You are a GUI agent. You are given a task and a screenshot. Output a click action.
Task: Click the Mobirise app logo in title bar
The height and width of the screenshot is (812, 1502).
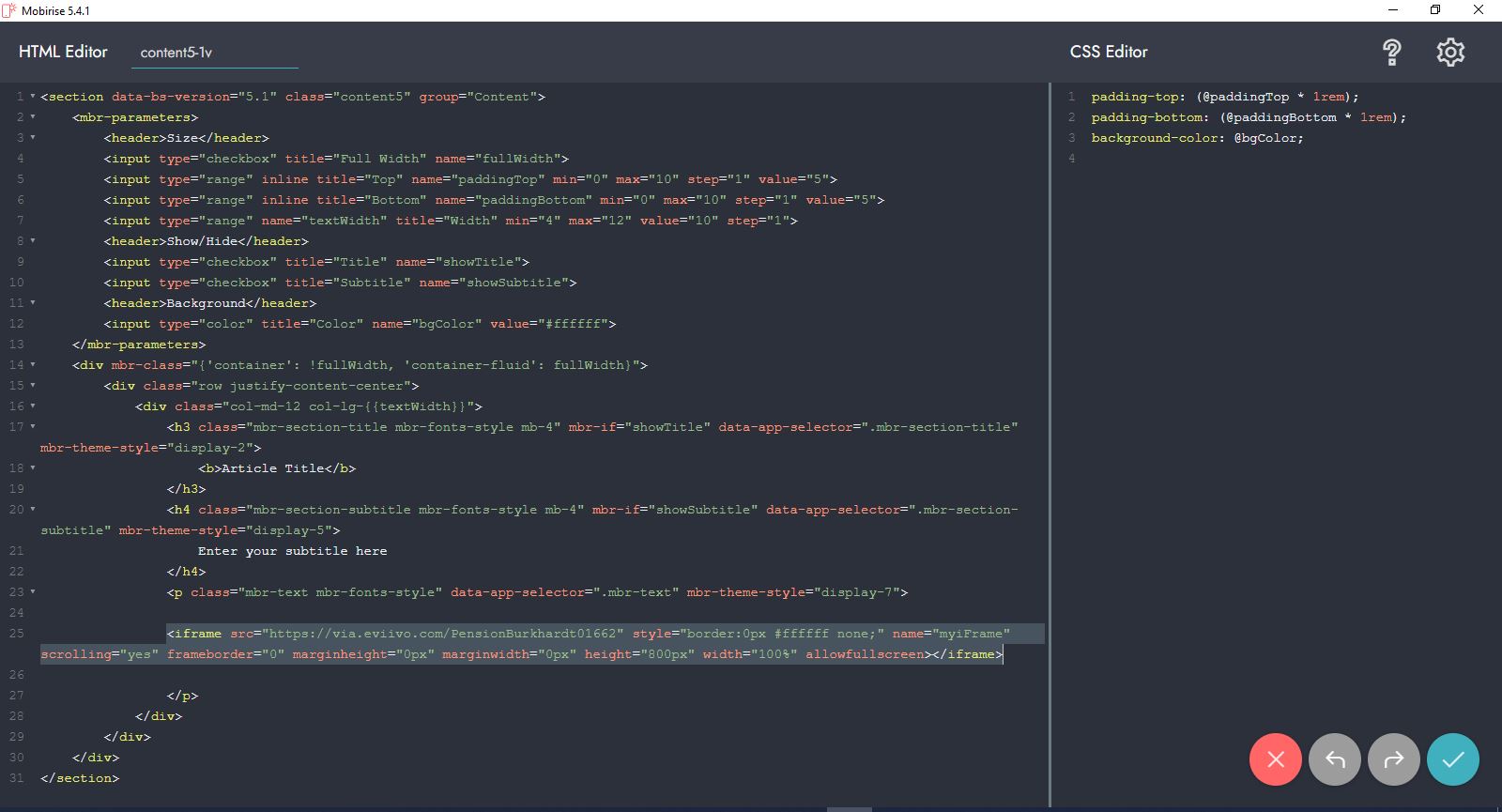(x=9, y=10)
